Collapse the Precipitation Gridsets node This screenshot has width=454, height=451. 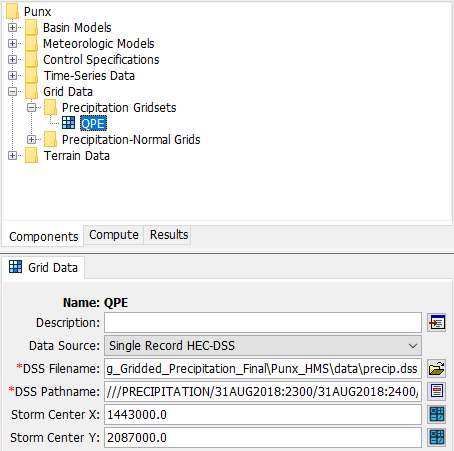pos(31,107)
